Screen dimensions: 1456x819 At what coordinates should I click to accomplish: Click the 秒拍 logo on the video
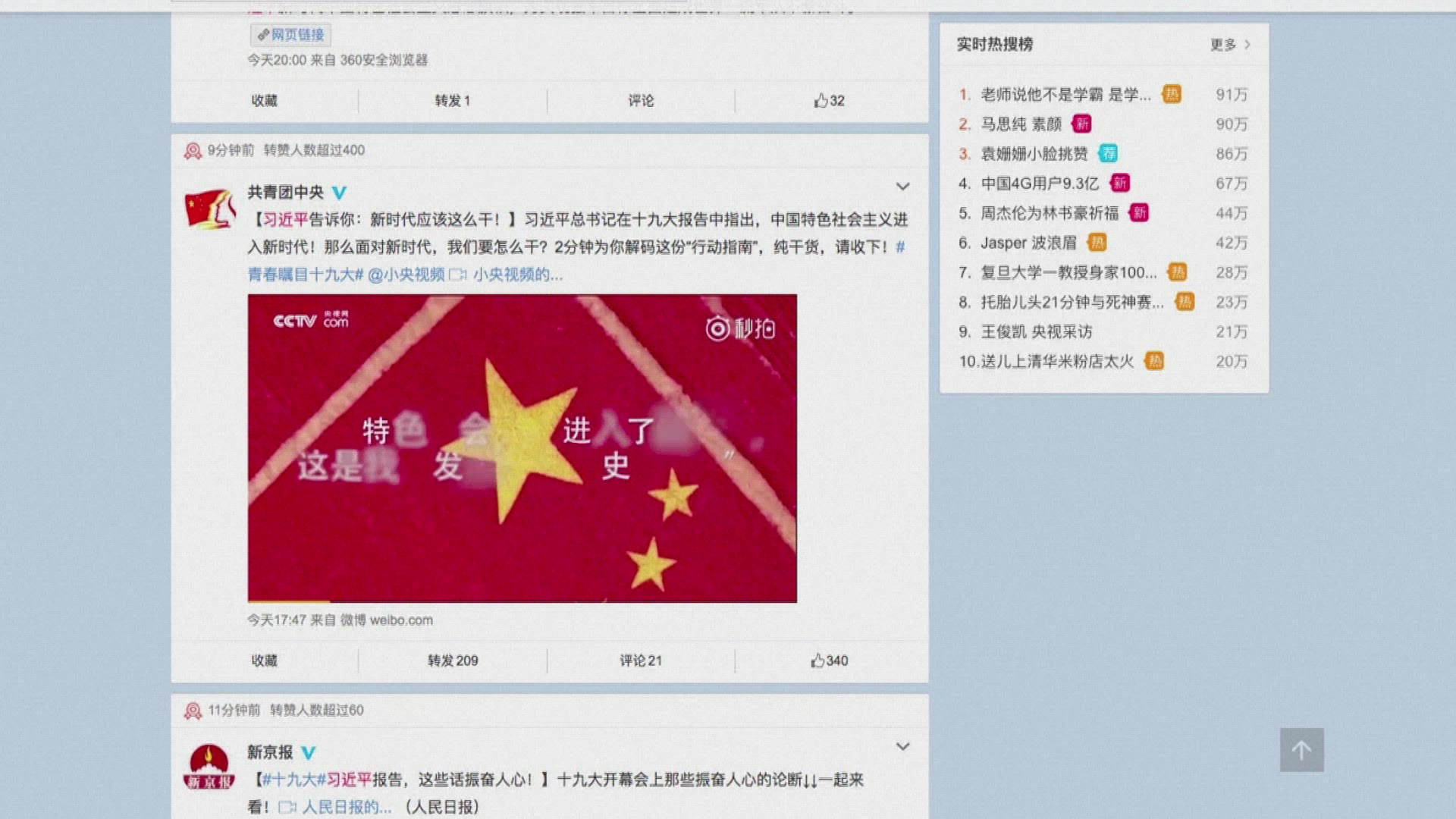[740, 328]
